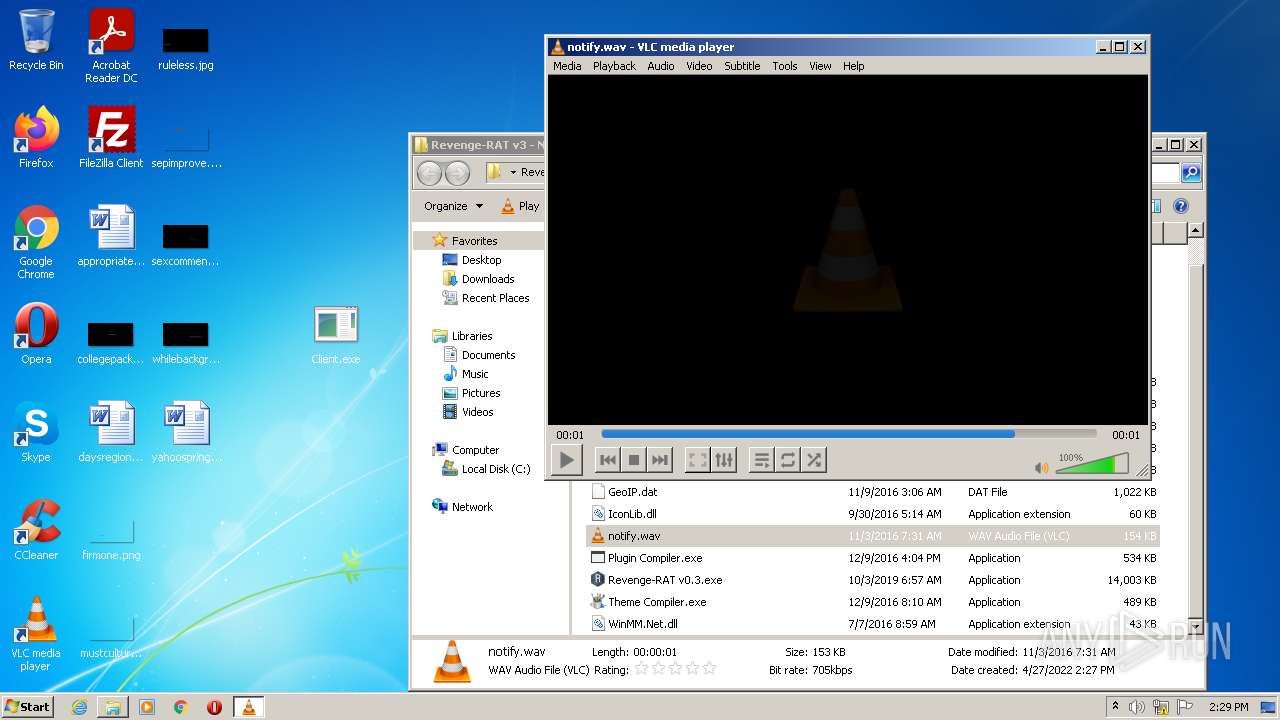
Task: Select Libraries in navigation pane
Action: point(472,336)
